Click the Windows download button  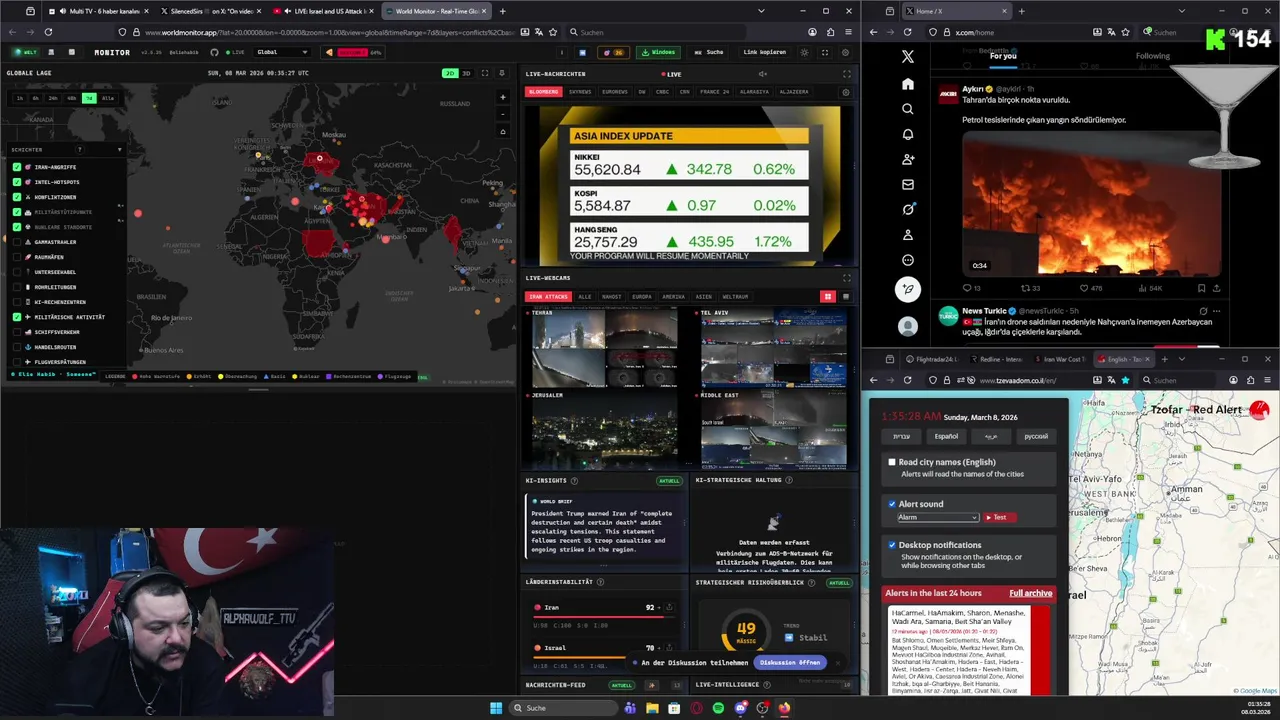point(658,52)
